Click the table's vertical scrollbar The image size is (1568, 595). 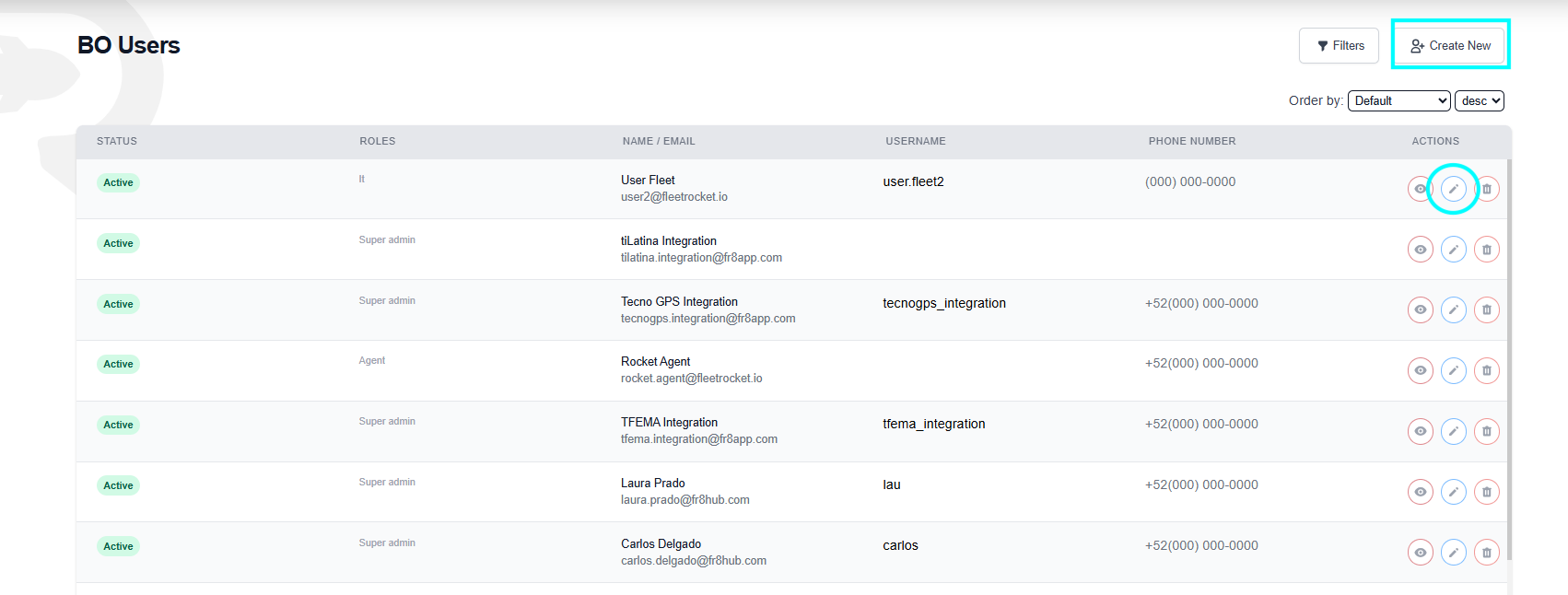click(1509, 359)
